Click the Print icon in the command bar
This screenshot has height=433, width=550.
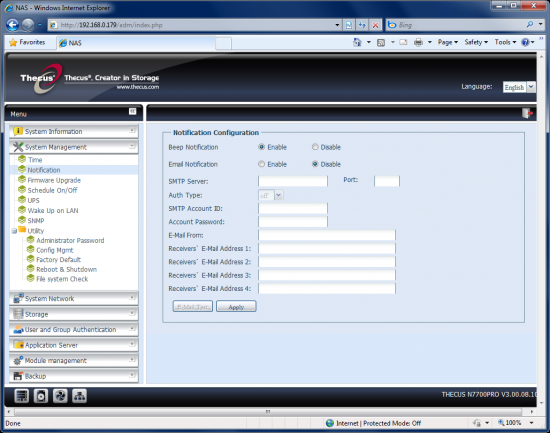[418, 42]
